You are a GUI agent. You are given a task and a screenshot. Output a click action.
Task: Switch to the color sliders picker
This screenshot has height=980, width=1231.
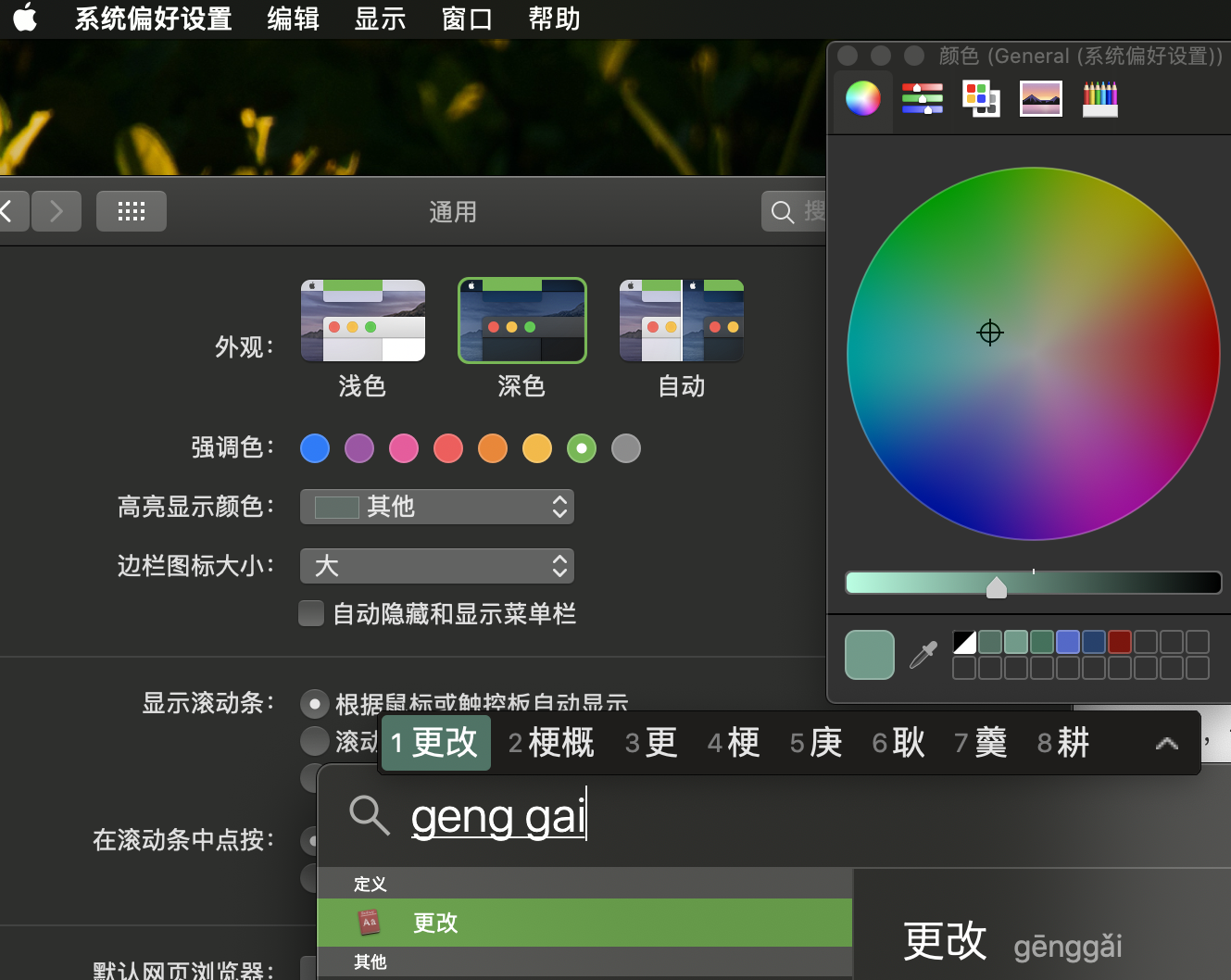coord(922,98)
